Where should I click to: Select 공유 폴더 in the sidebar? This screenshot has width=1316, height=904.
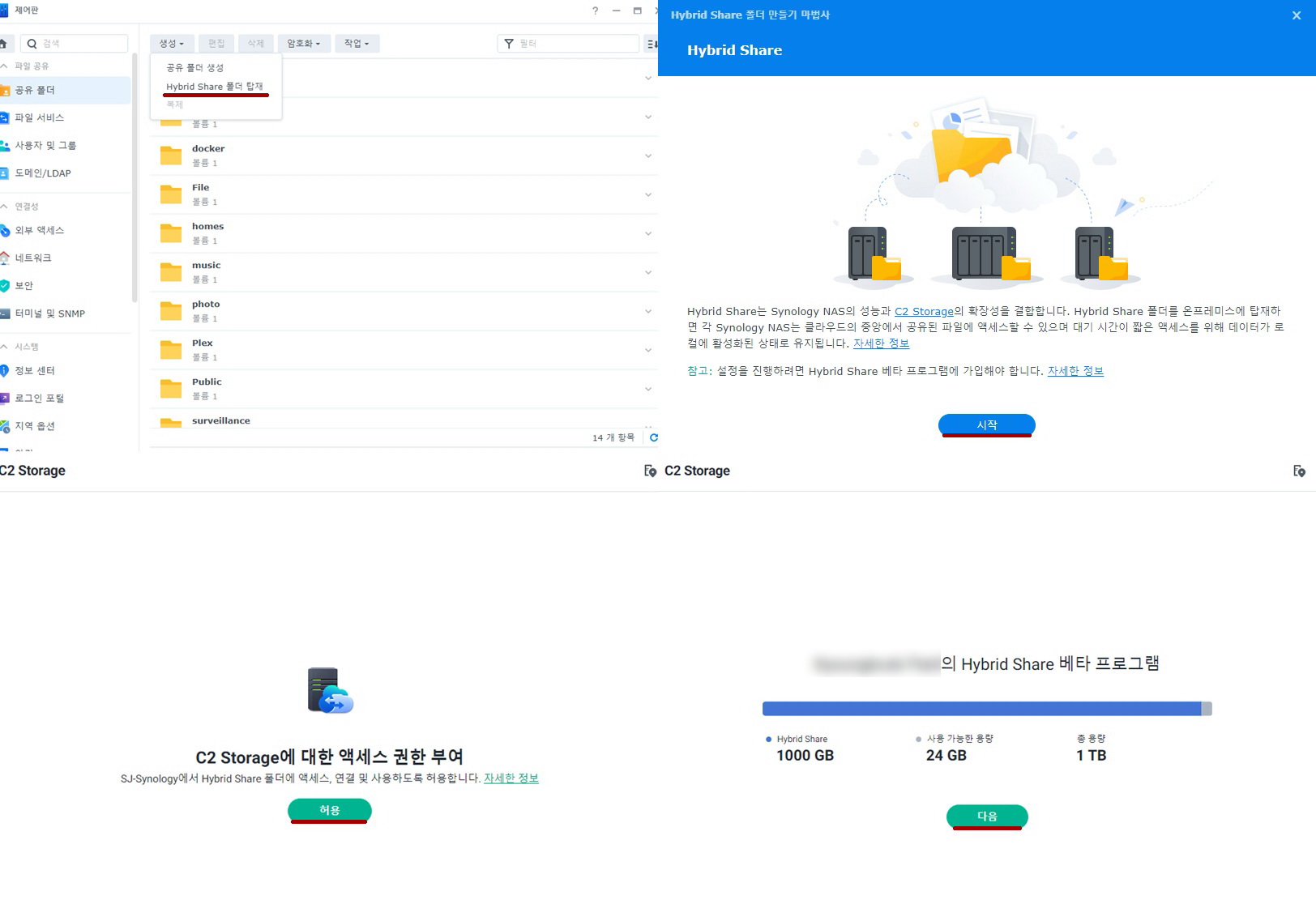coord(65,90)
